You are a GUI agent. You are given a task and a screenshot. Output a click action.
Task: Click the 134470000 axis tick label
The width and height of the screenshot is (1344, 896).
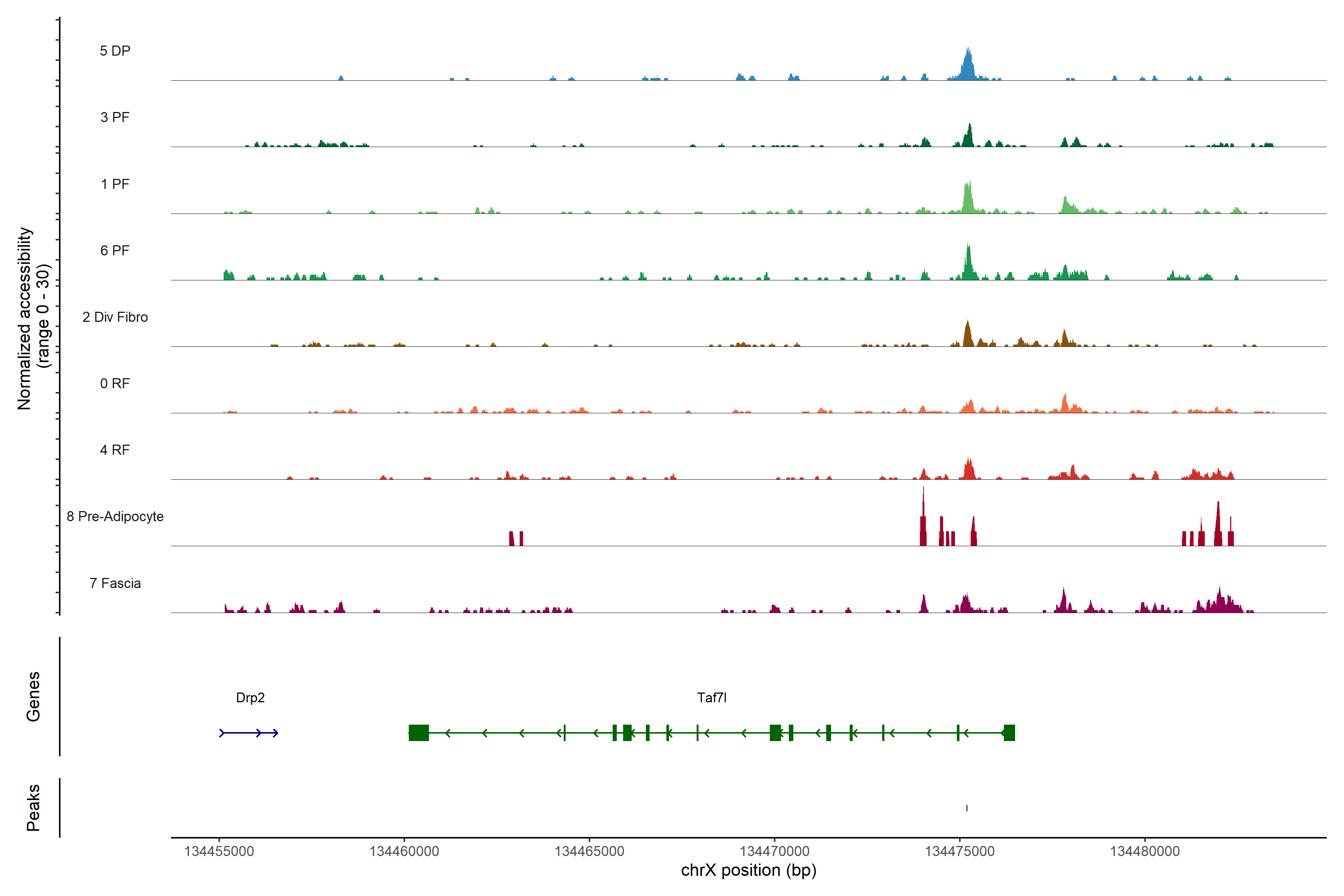(x=774, y=852)
